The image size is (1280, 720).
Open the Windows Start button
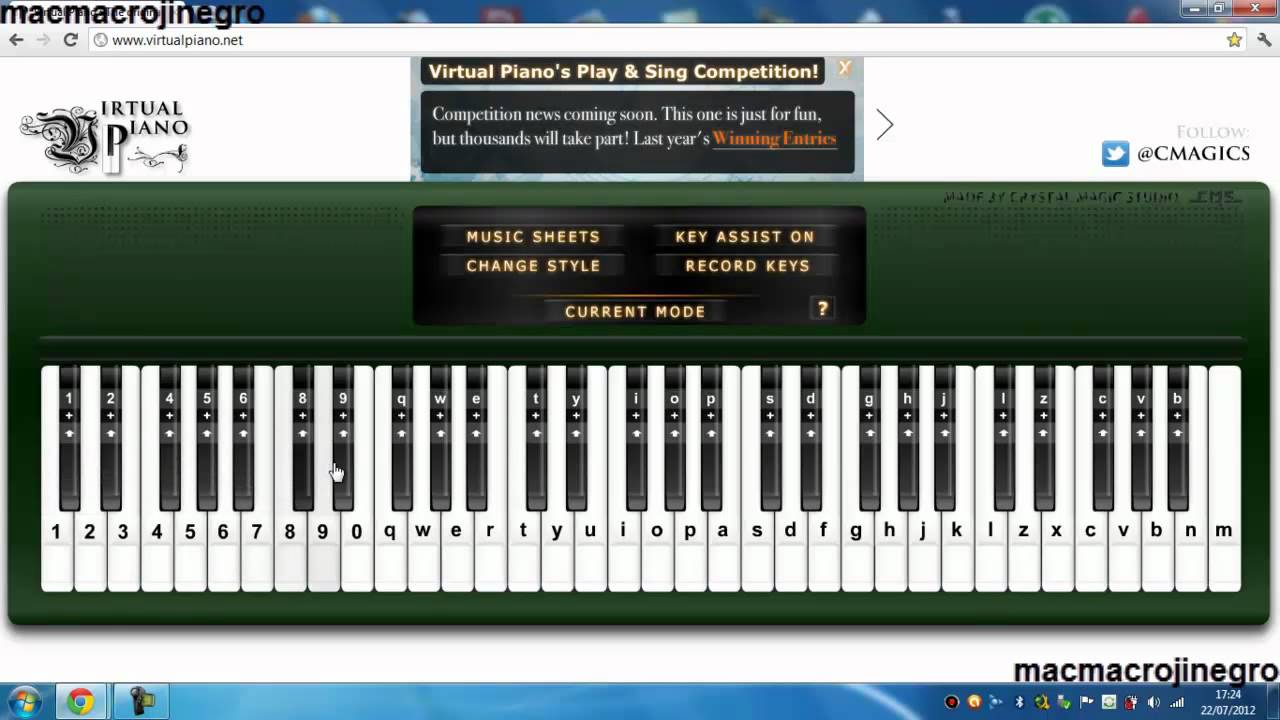[24, 701]
